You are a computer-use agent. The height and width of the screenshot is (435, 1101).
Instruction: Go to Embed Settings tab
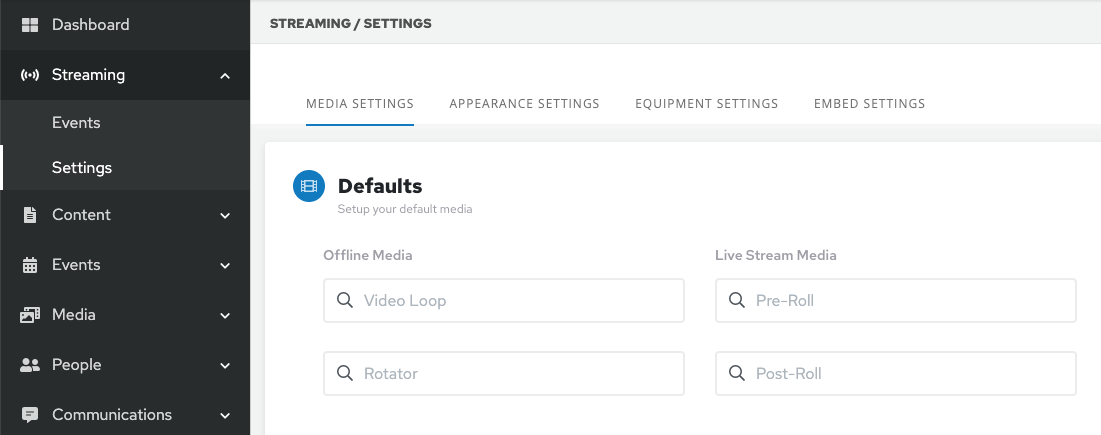coord(869,104)
